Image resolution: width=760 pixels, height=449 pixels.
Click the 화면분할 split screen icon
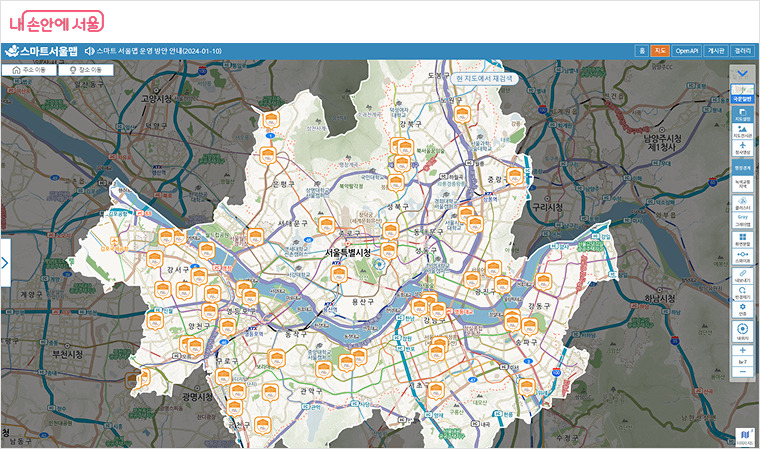pyautogui.click(x=742, y=239)
